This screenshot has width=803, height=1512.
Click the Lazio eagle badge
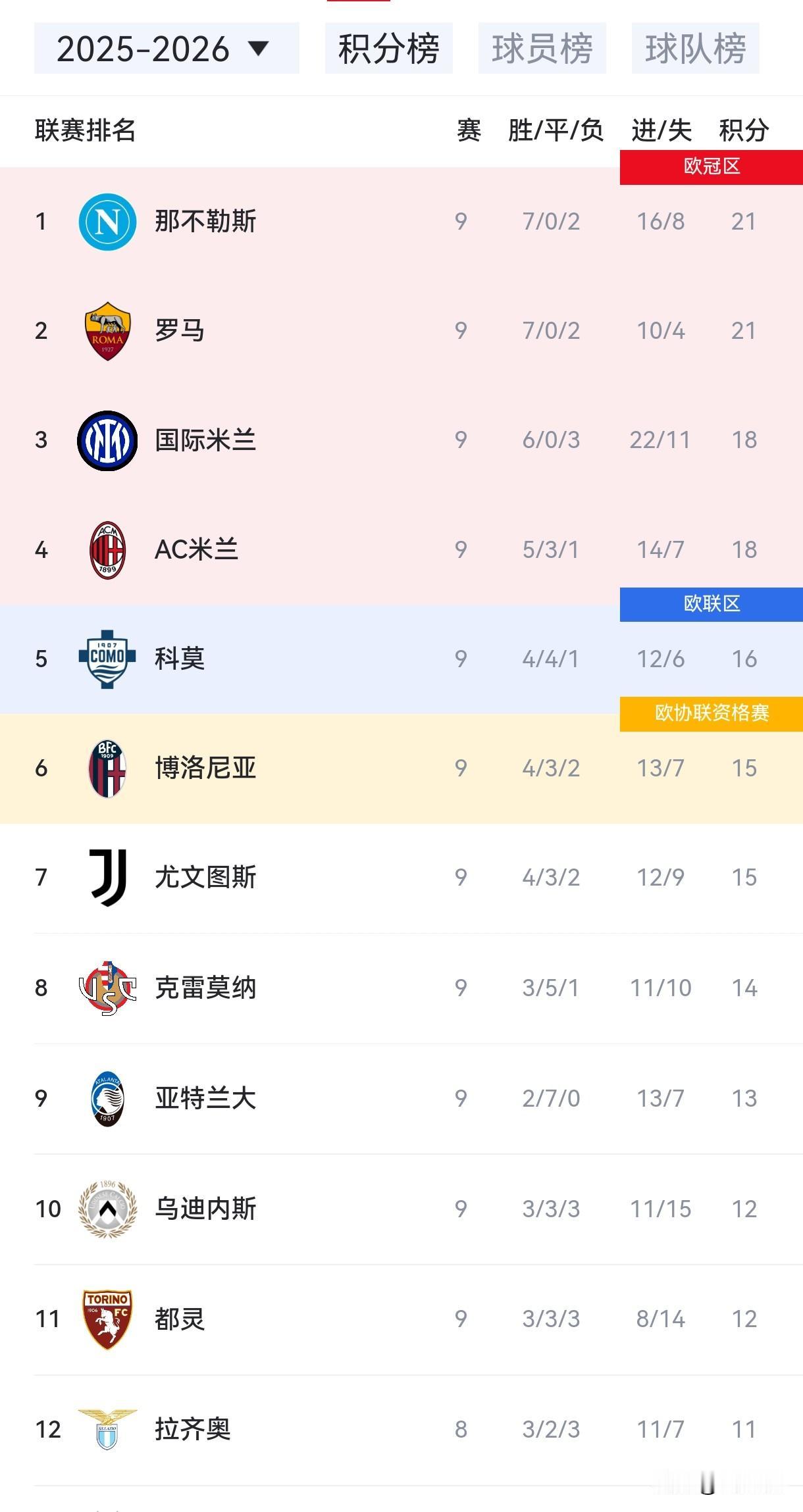pos(107,1428)
